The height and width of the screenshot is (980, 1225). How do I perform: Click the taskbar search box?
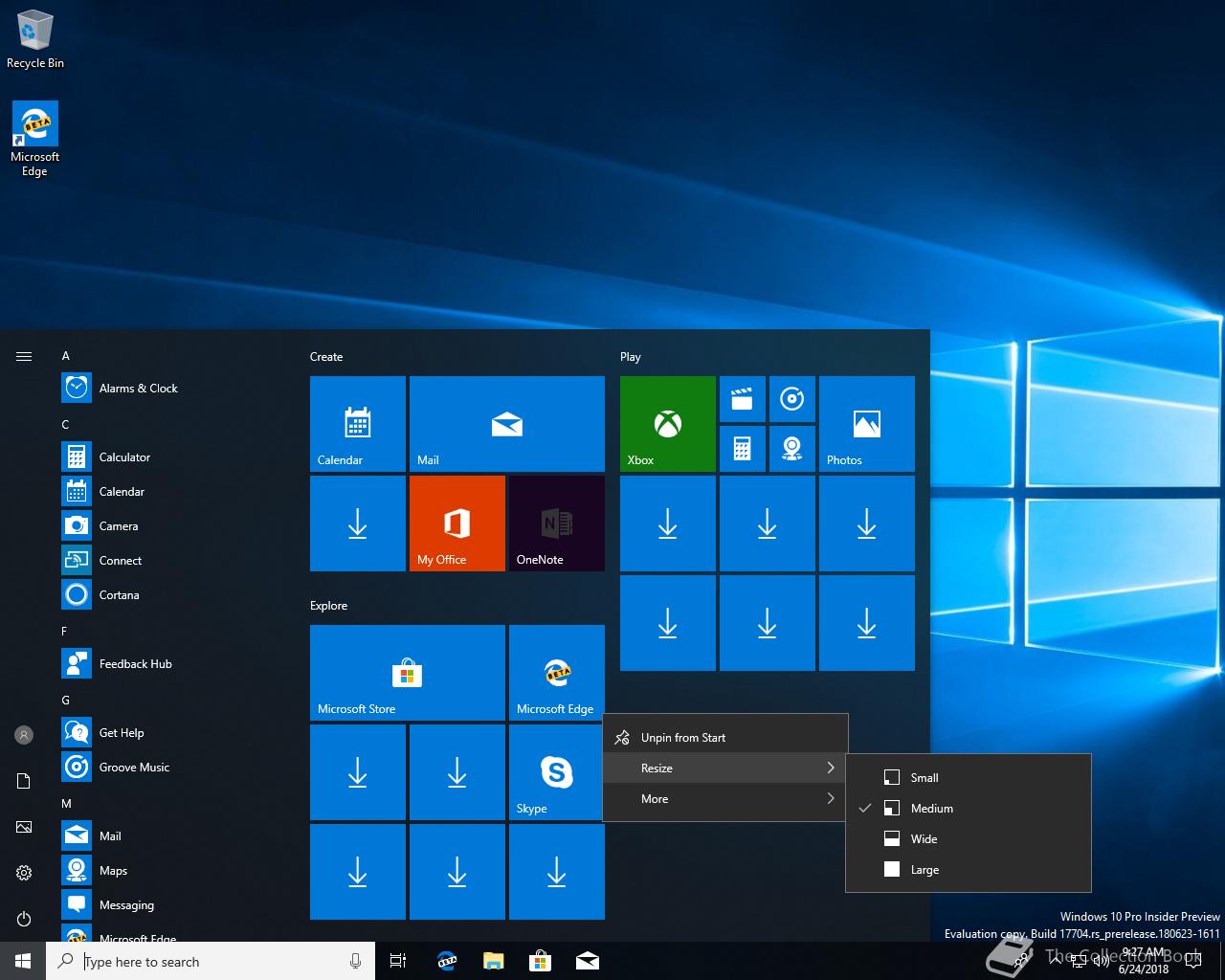[x=211, y=961]
